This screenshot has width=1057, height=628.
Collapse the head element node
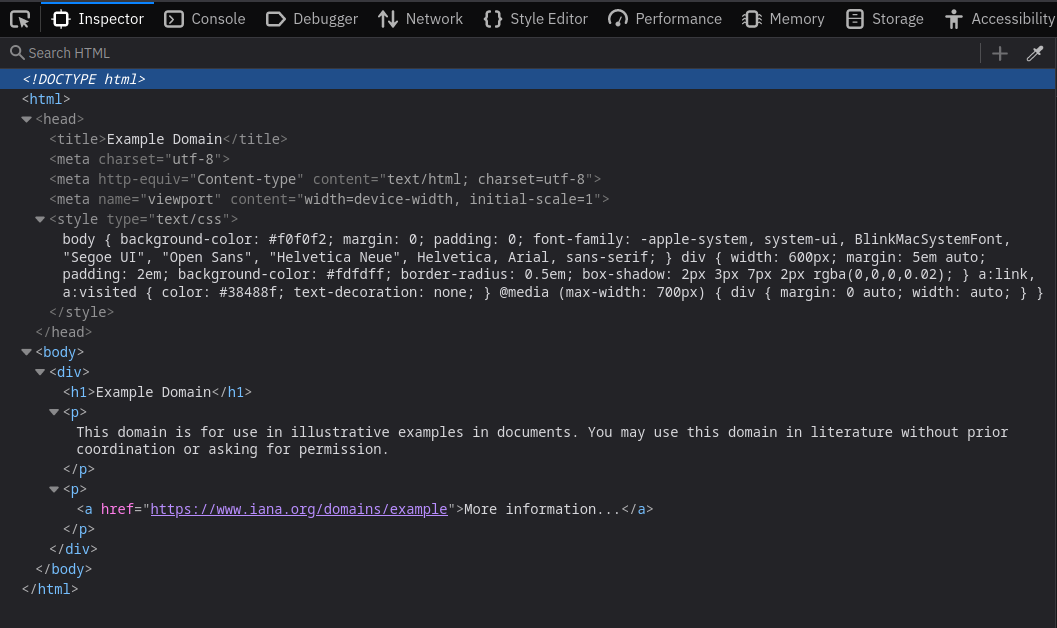tap(27, 119)
